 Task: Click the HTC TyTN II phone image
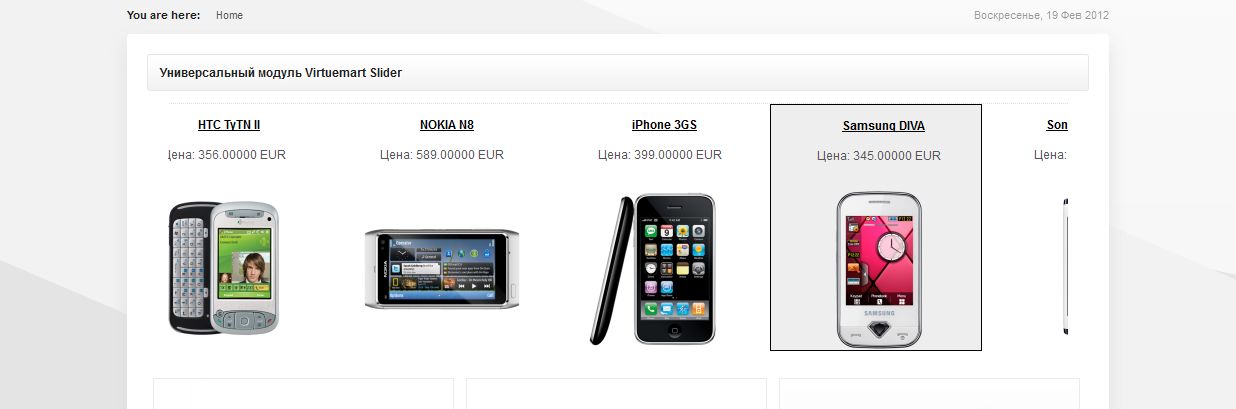click(224, 267)
